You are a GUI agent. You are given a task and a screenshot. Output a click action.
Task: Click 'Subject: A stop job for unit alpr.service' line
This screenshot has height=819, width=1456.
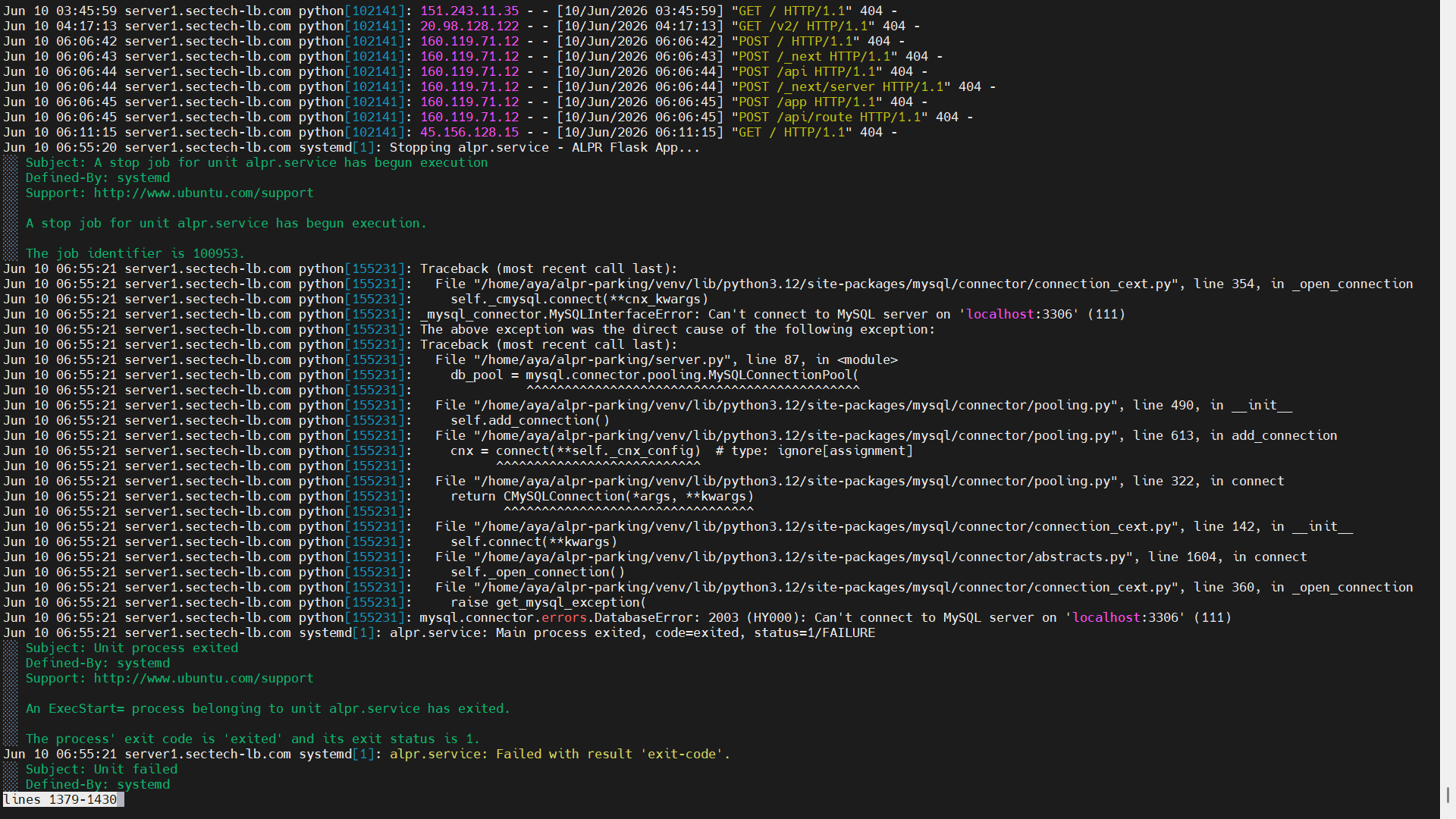[256, 162]
